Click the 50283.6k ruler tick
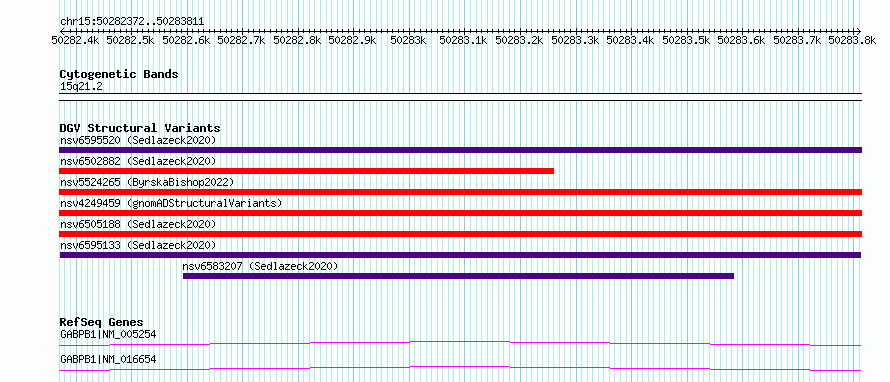Viewport: 890px width, 382px height. 742,40
